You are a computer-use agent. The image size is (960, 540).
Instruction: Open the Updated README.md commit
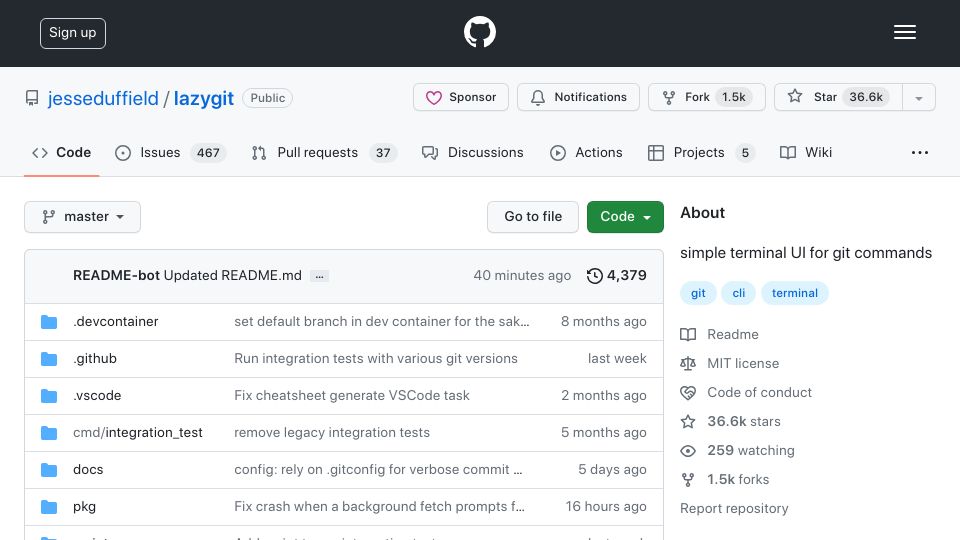point(233,276)
